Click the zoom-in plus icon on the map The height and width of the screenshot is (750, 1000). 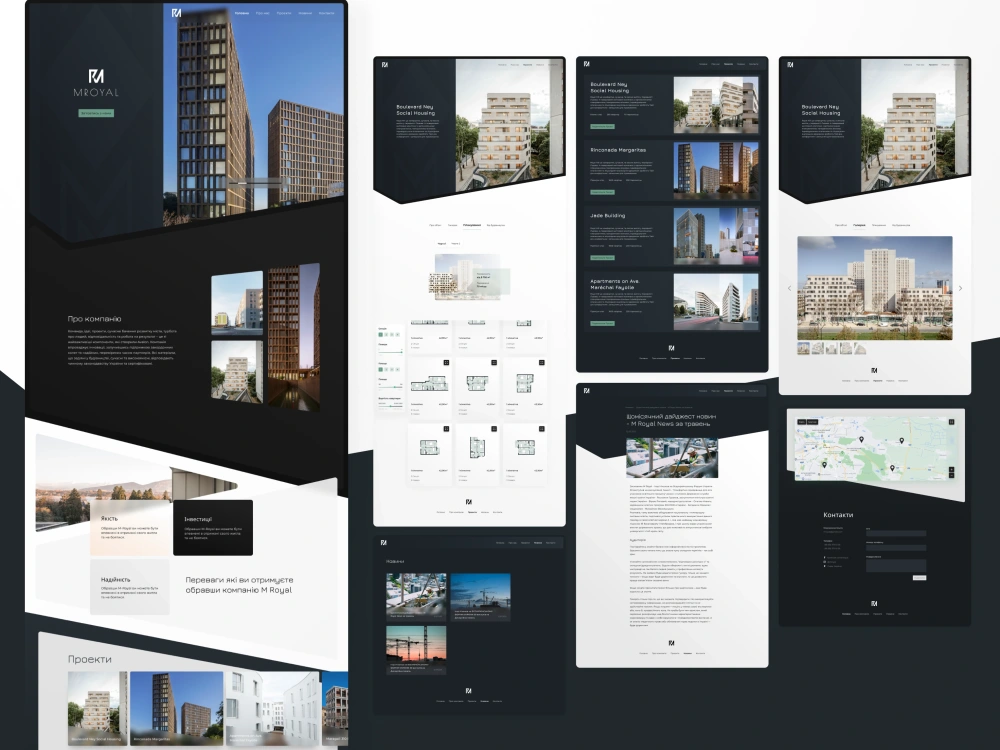[952, 470]
